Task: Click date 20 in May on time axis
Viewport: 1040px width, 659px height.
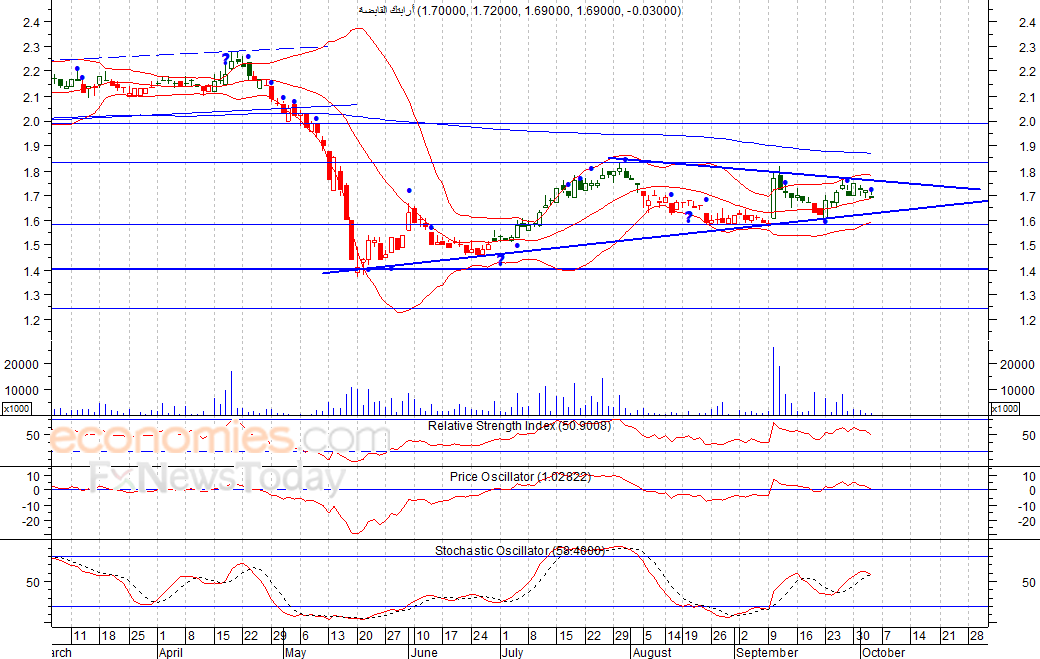Action: (365, 636)
